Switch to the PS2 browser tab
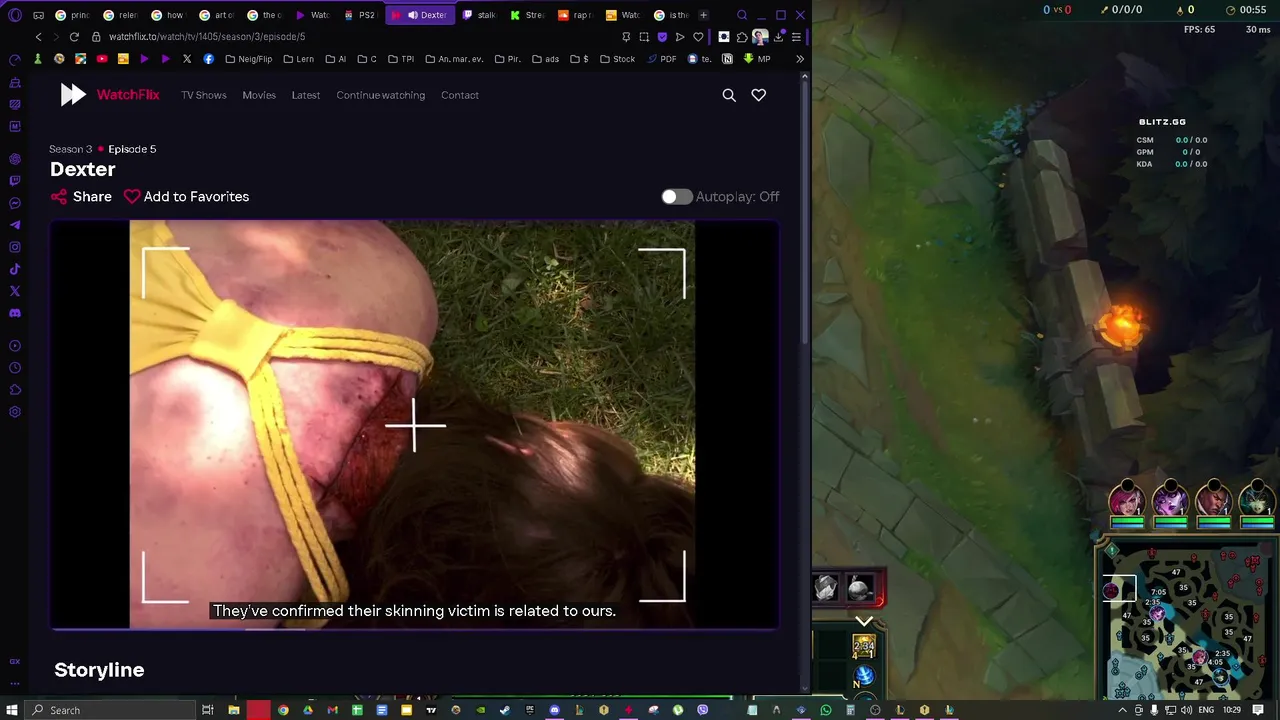Image resolution: width=1280 pixels, height=720 pixels. click(x=361, y=15)
